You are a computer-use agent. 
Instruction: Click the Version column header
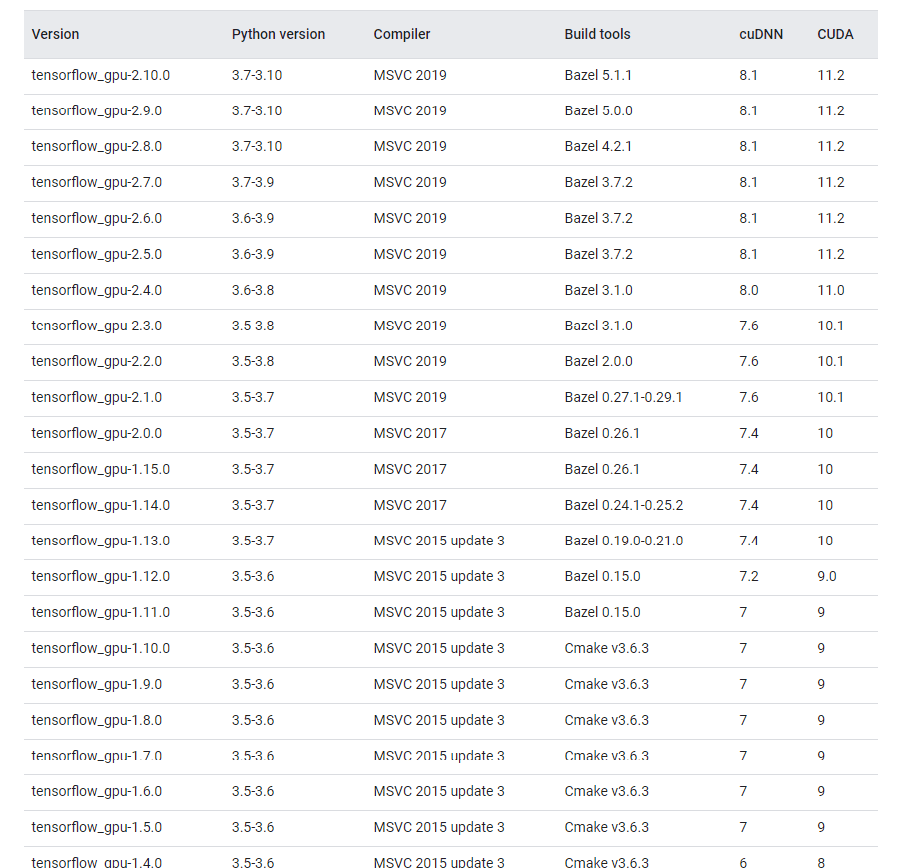55,35
